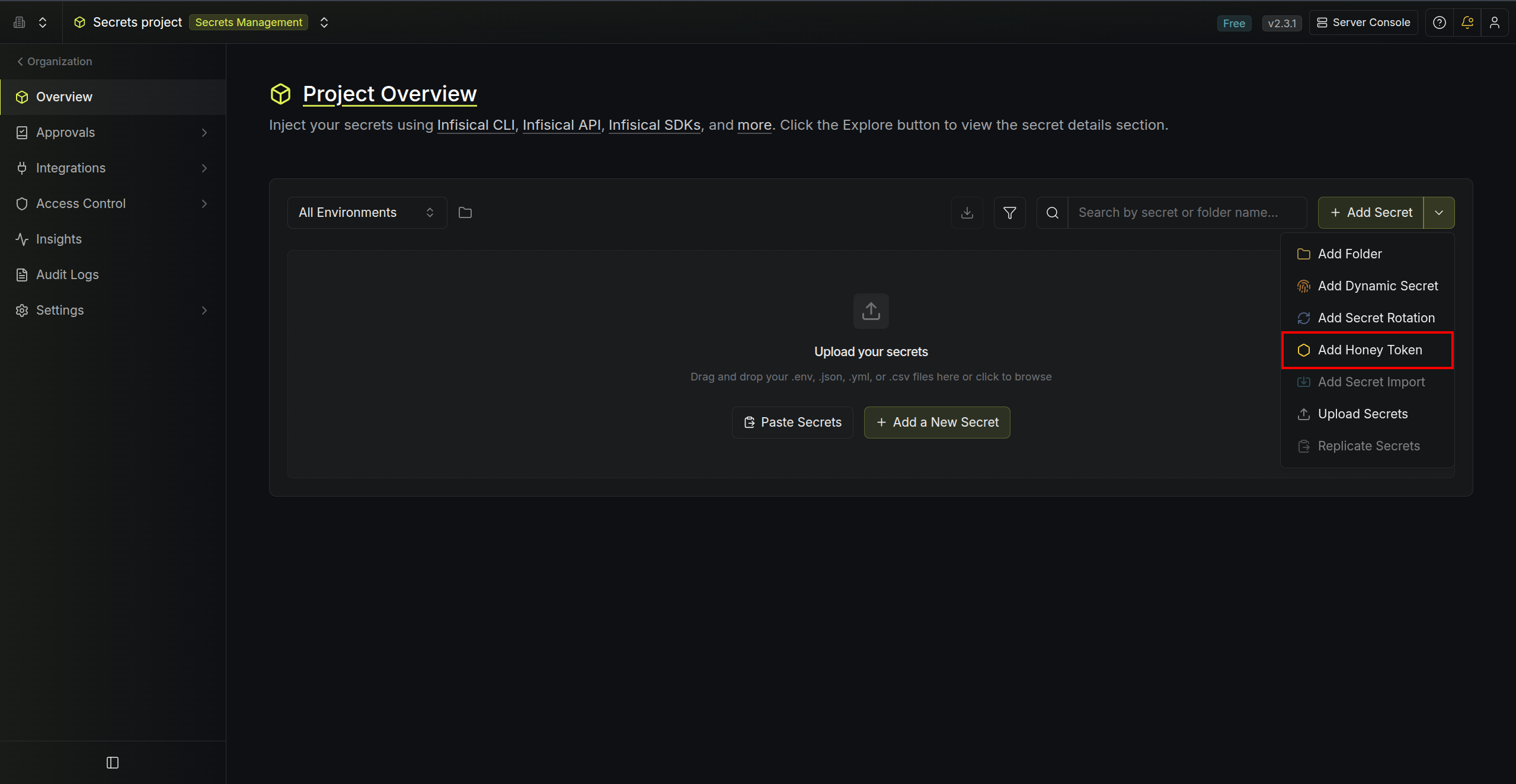The width and height of the screenshot is (1516, 784).
Task: Choose Replicate Secrets
Action: click(x=1368, y=446)
